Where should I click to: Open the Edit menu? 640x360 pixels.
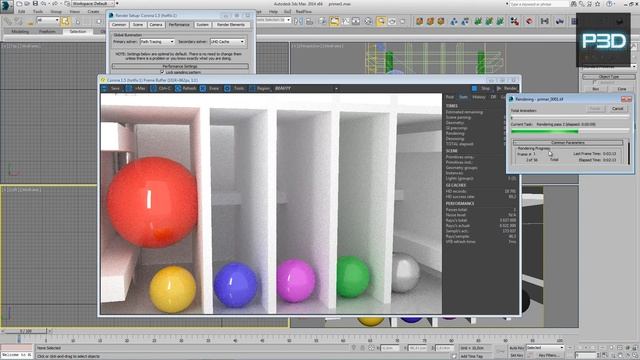(x=22, y=12)
